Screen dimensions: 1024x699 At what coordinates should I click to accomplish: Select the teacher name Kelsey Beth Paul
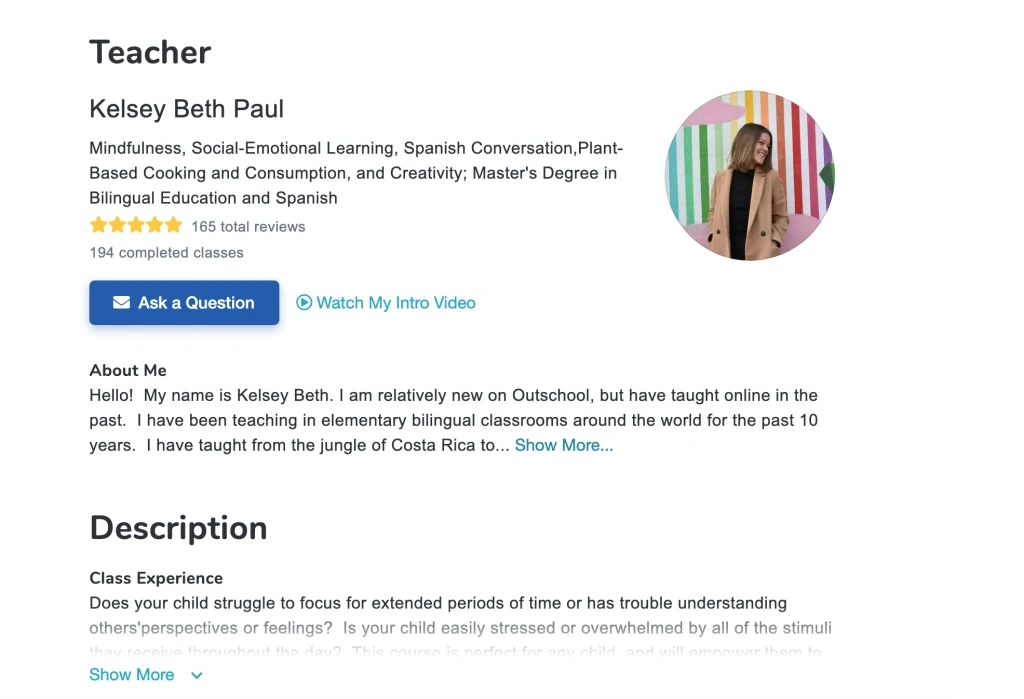[x=186, y=109]
